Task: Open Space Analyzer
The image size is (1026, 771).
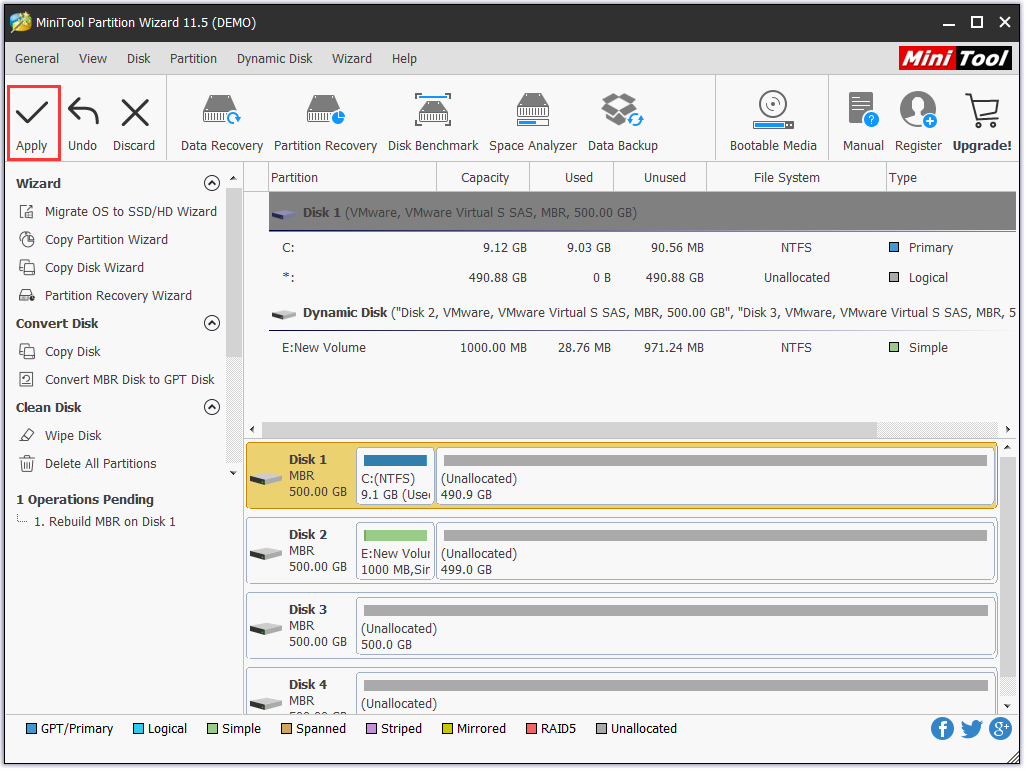Action: coord(533,123)
